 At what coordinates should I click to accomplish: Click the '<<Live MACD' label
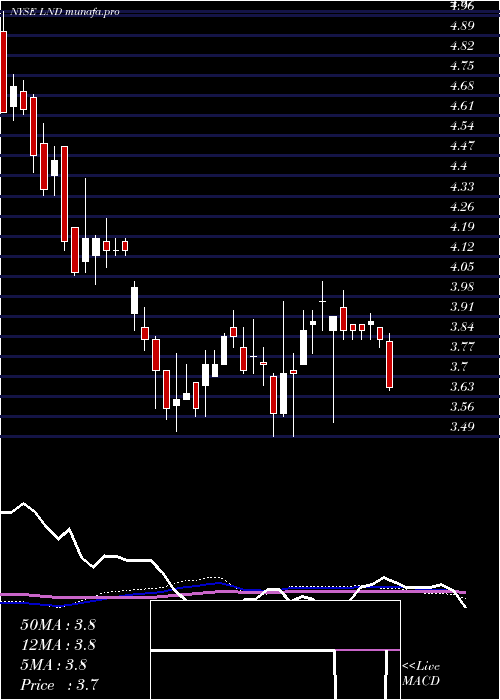coord(421,674)
